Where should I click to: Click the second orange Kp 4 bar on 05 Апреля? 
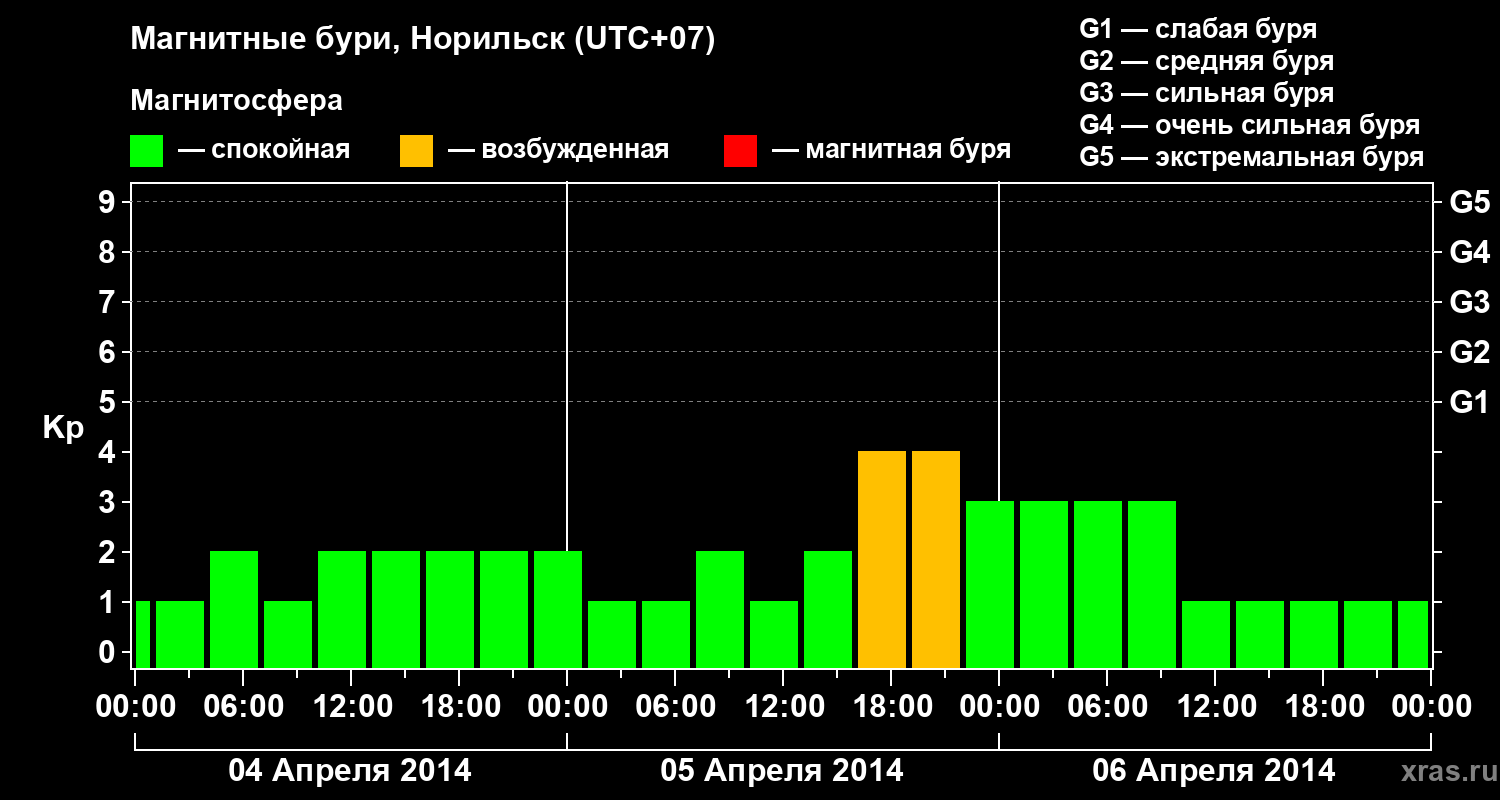pos(936,559)
